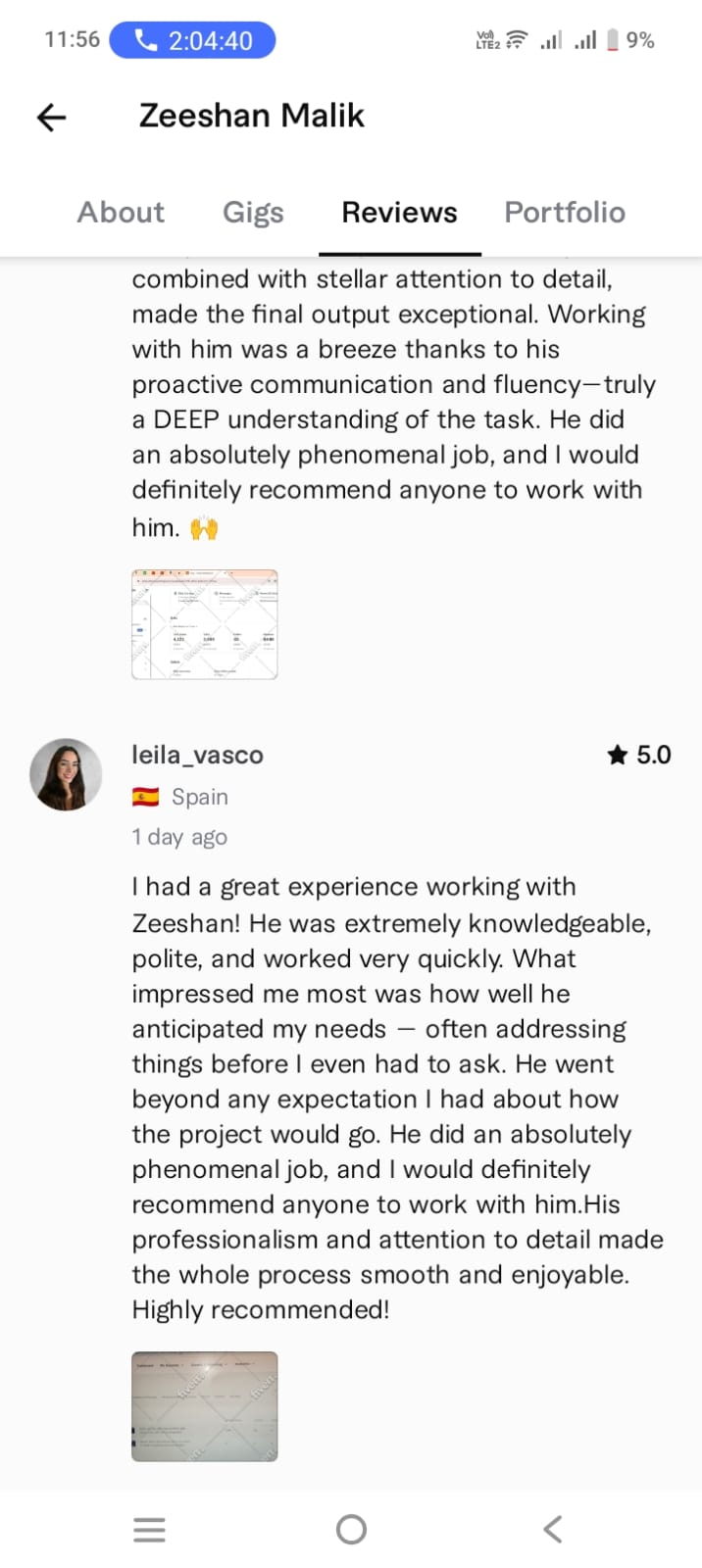The image size is (702, 1568).
Task: Select the Reviews tab
Action: [x=399, y=213]
